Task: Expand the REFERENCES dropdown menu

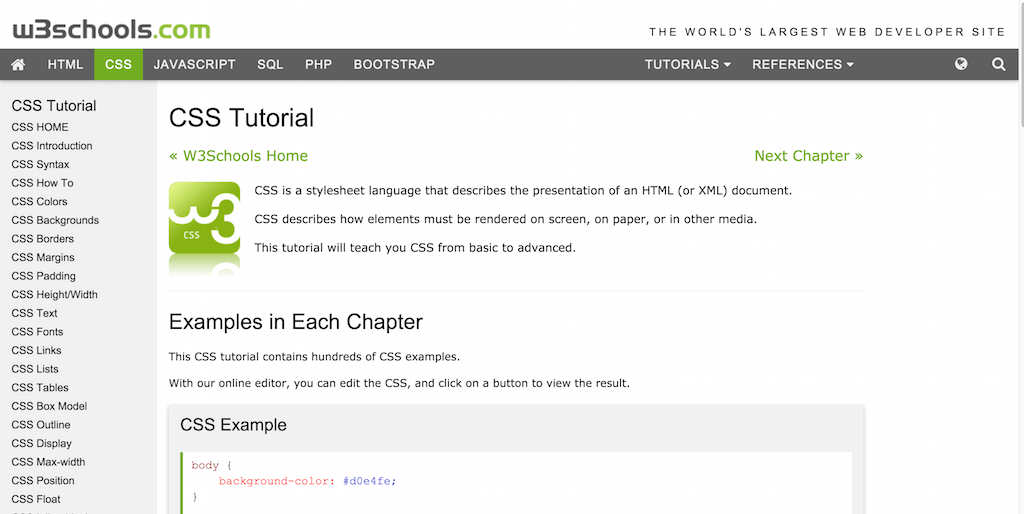Action: tap(803, 64)
